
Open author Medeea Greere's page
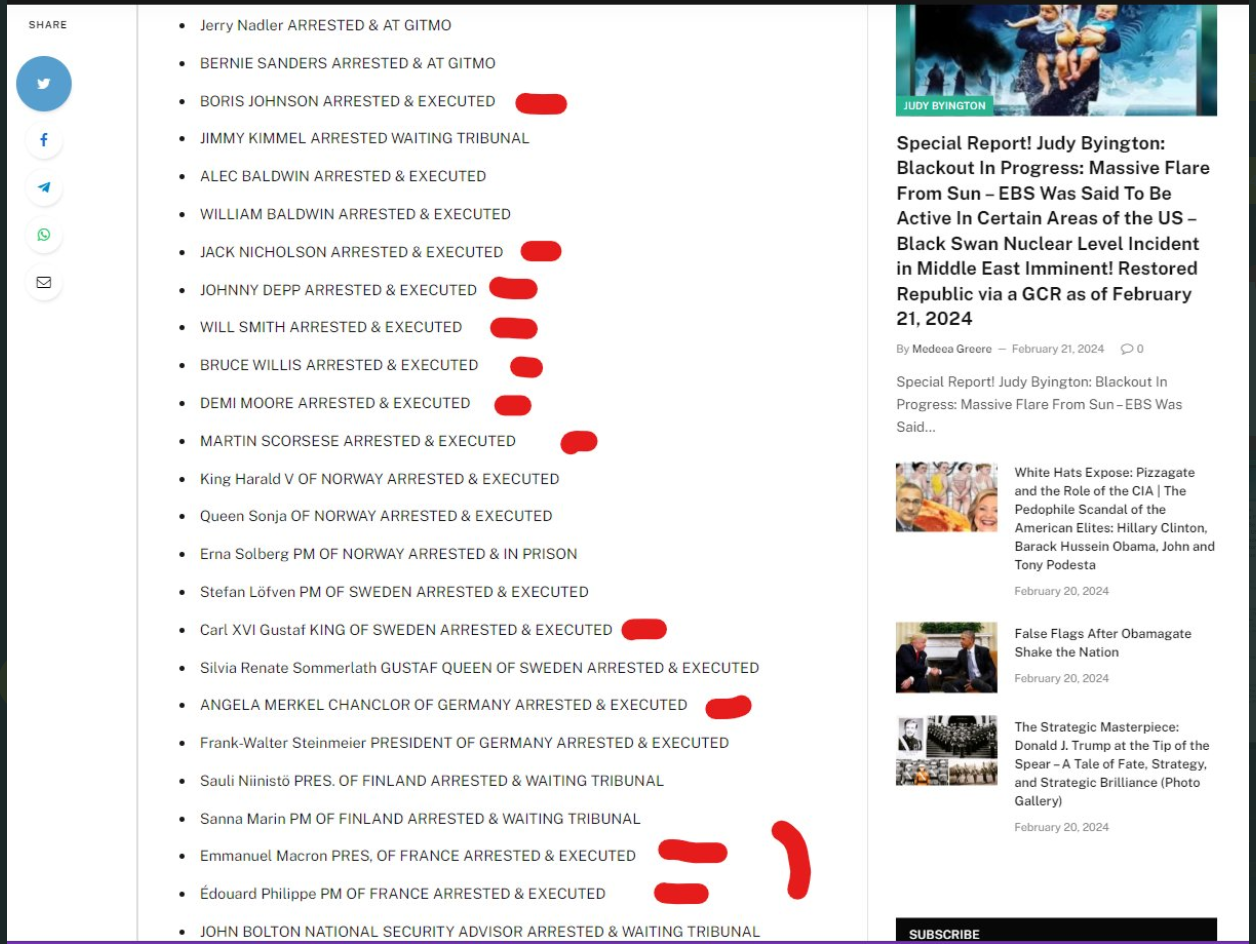(952, 349)
